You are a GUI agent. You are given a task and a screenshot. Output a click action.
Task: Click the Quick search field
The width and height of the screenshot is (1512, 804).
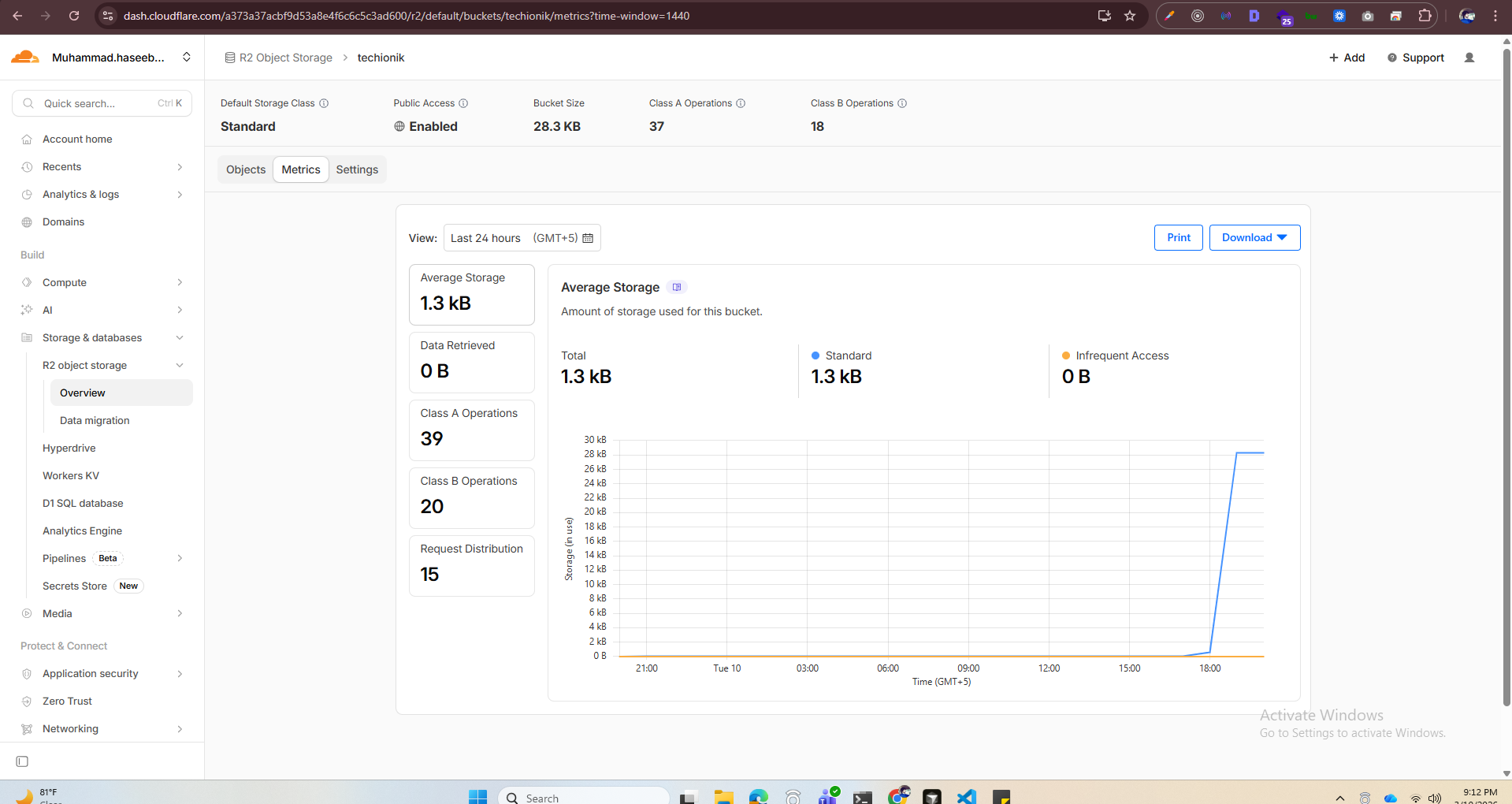102,103
